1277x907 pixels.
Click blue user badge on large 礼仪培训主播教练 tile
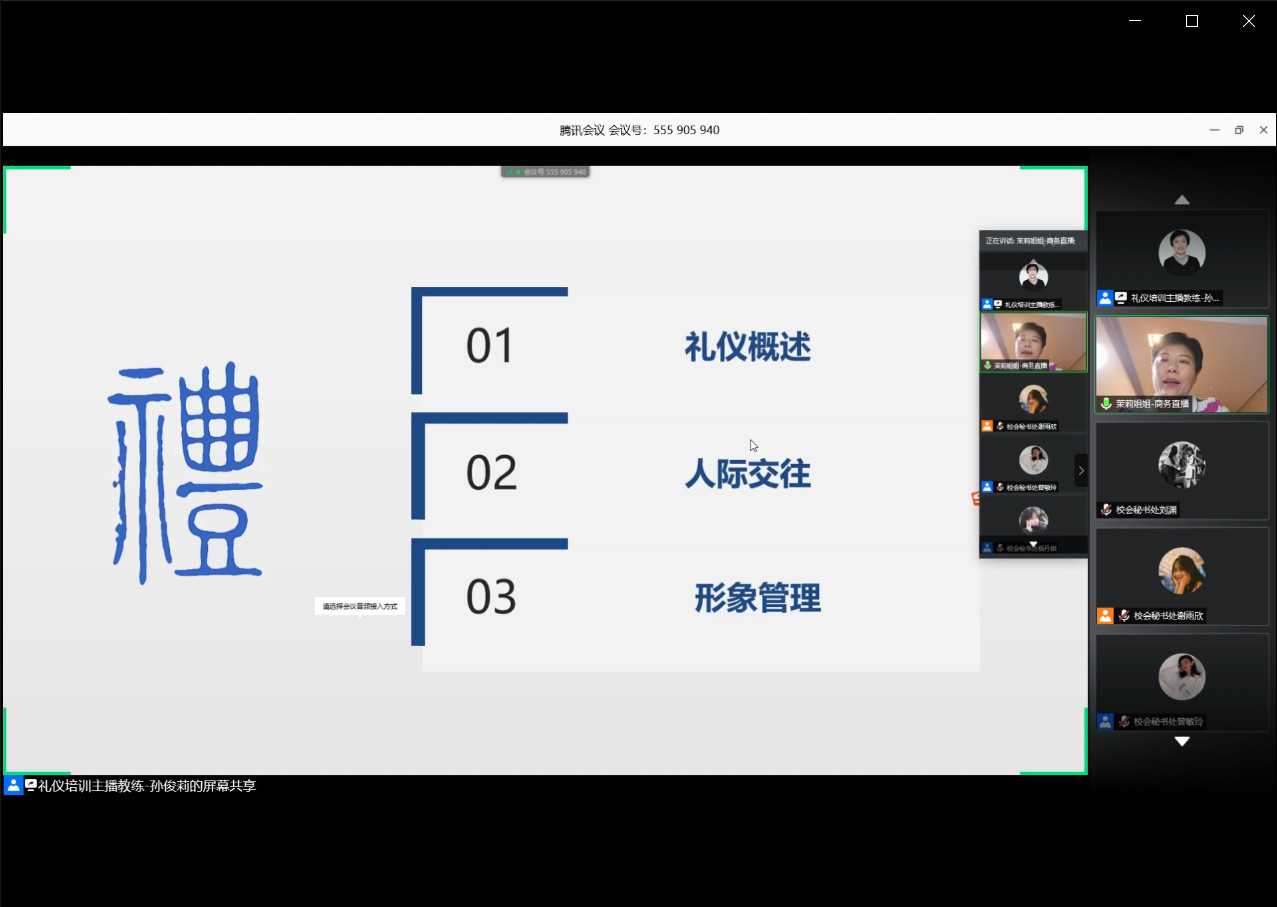pos(1105,298)
